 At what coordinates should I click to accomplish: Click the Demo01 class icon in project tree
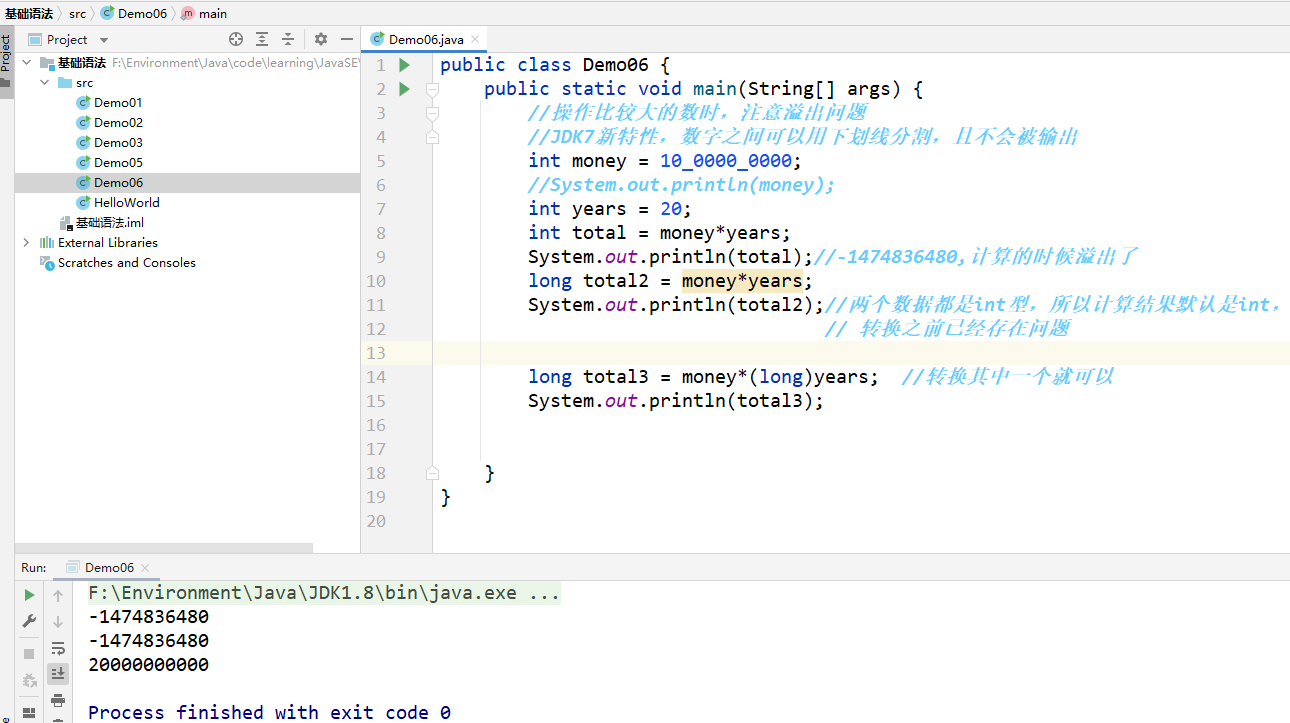84,103
